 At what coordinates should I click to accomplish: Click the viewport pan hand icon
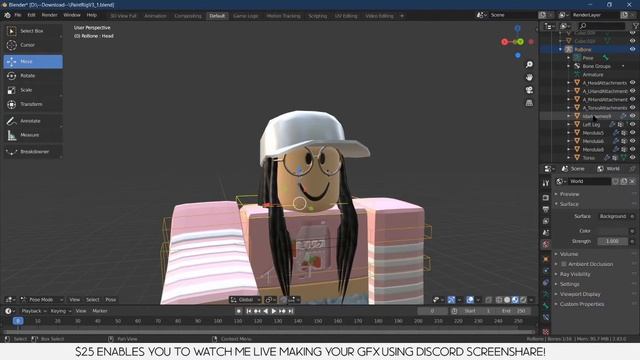[529, 77]
